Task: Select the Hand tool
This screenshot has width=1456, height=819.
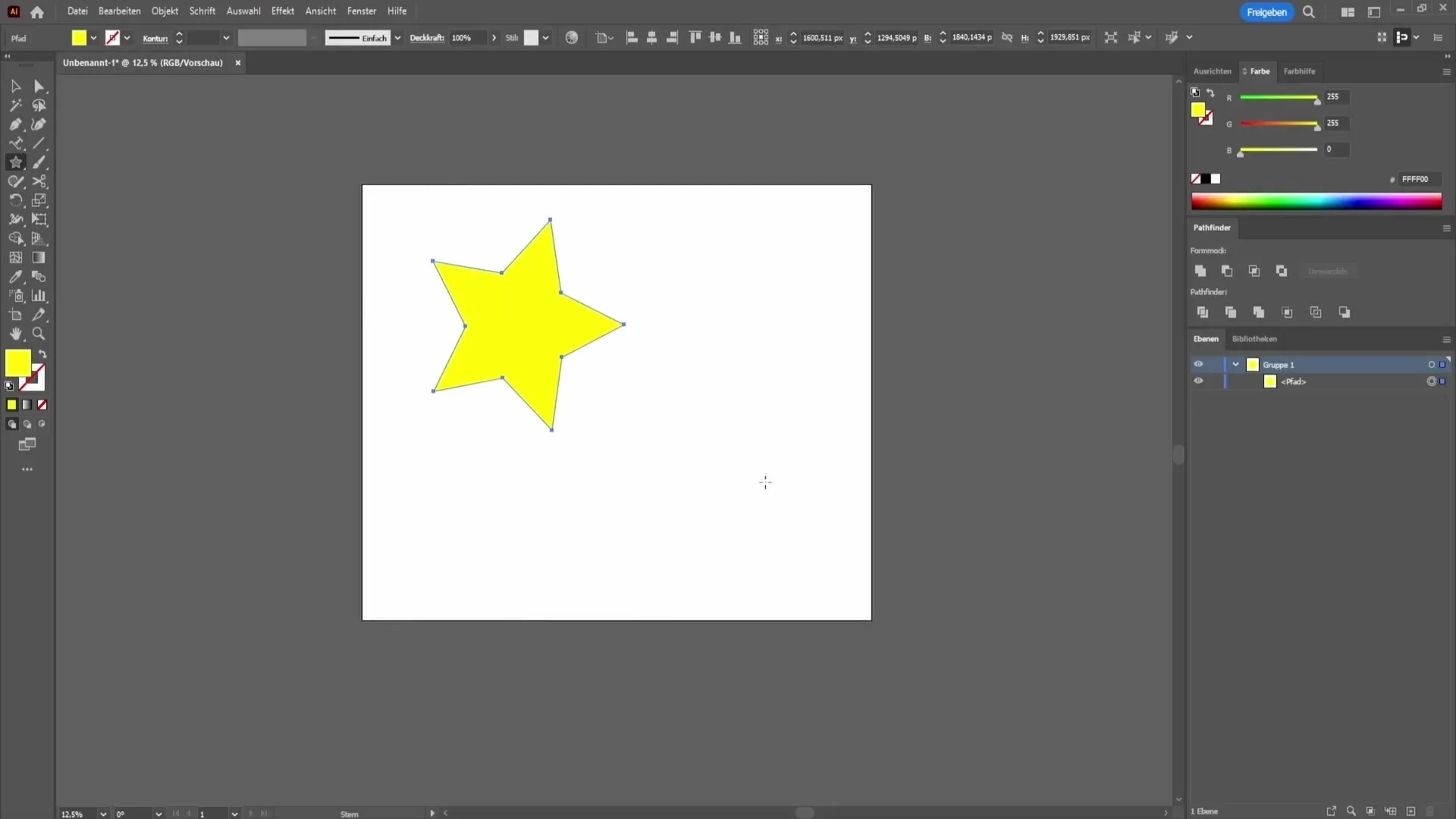Action: click(15, 334)
